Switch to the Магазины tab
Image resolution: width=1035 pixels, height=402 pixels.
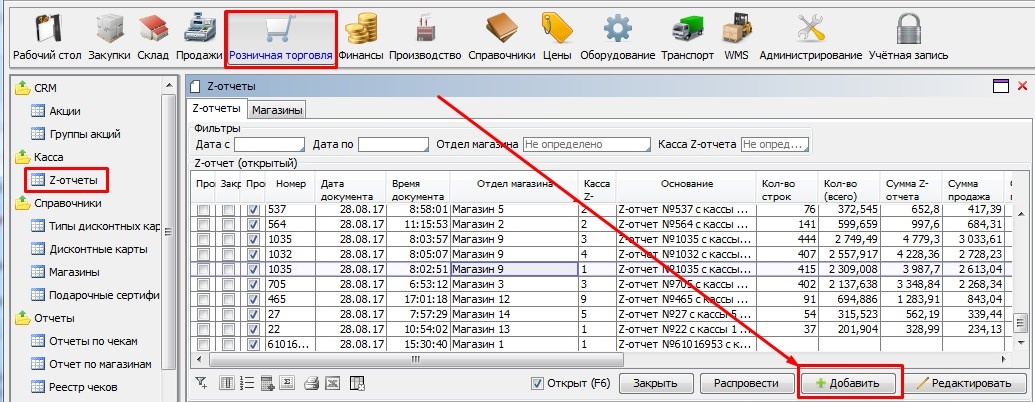[x=277, y=109]
